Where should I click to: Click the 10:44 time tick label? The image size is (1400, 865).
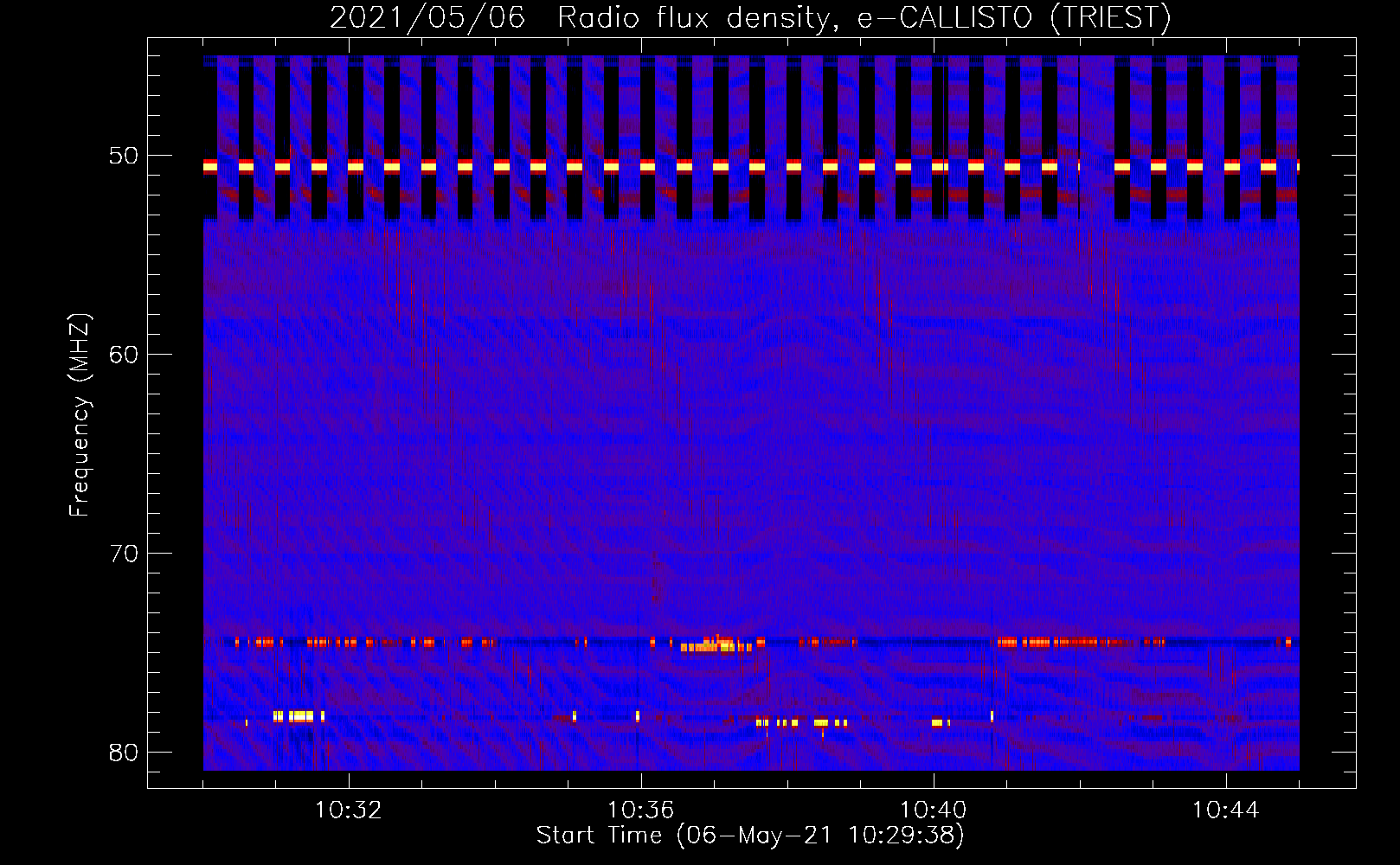tap(1225, 811)
